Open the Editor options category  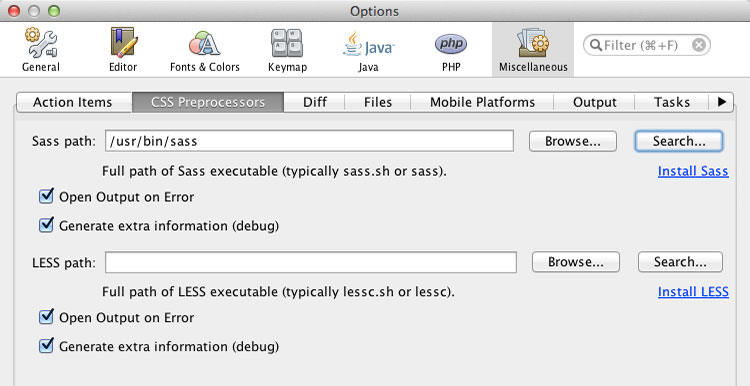coord(123,50)
